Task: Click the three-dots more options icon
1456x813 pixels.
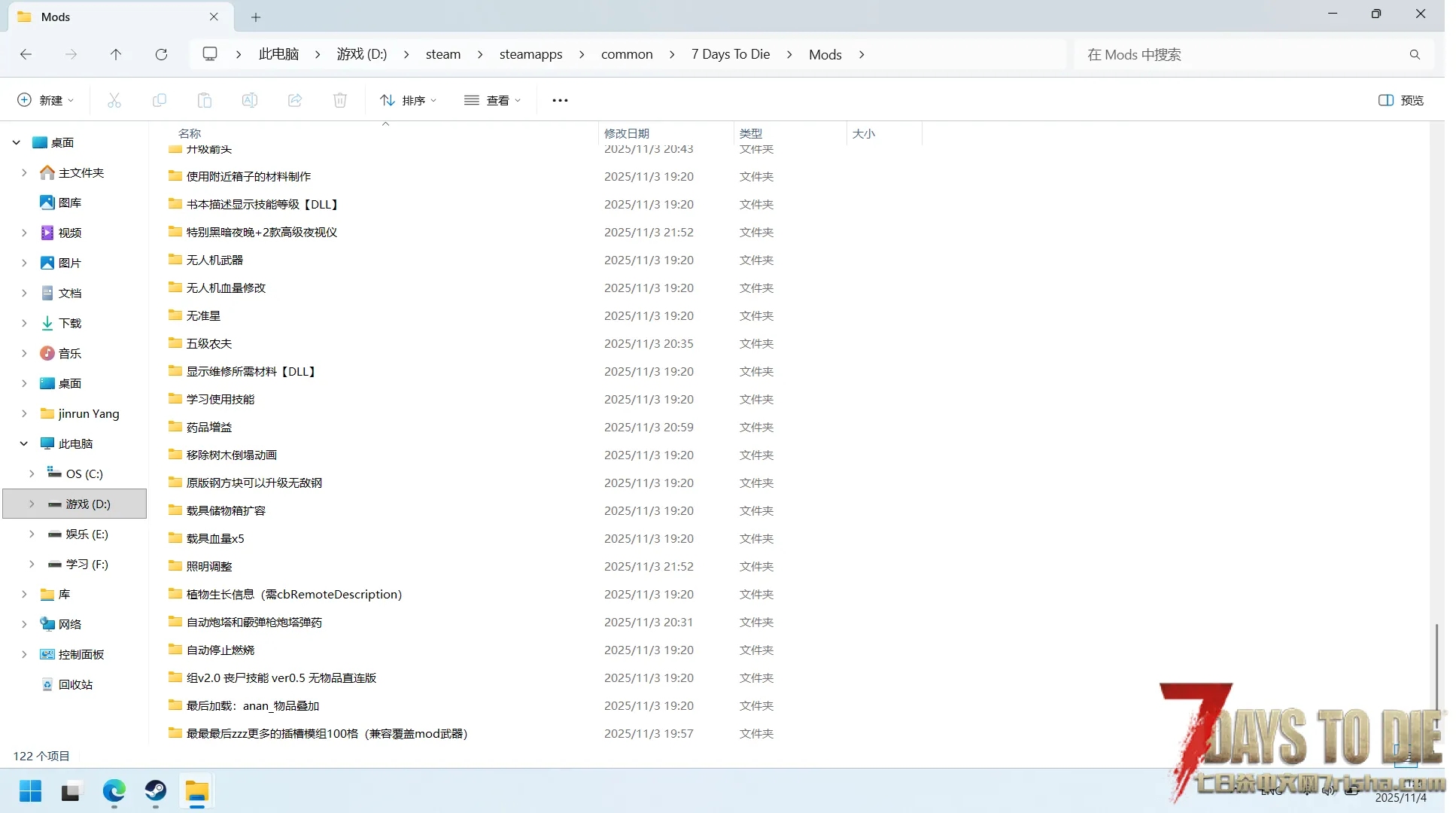Action: [560, 100]
